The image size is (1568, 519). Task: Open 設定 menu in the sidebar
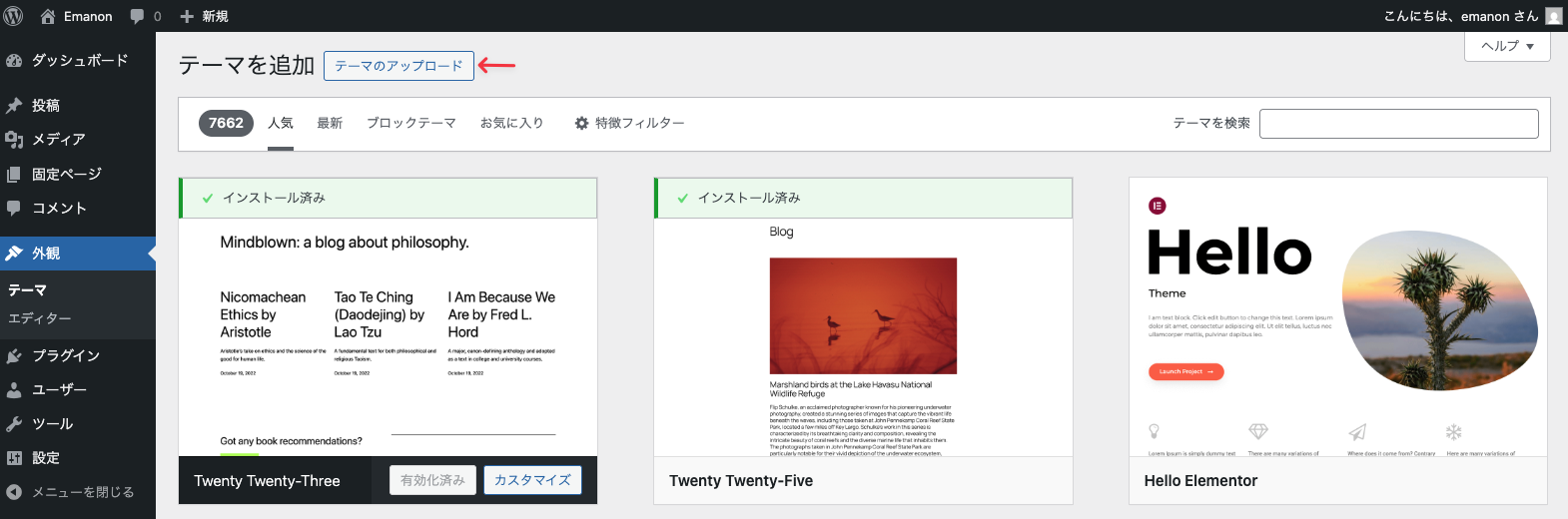45,458
